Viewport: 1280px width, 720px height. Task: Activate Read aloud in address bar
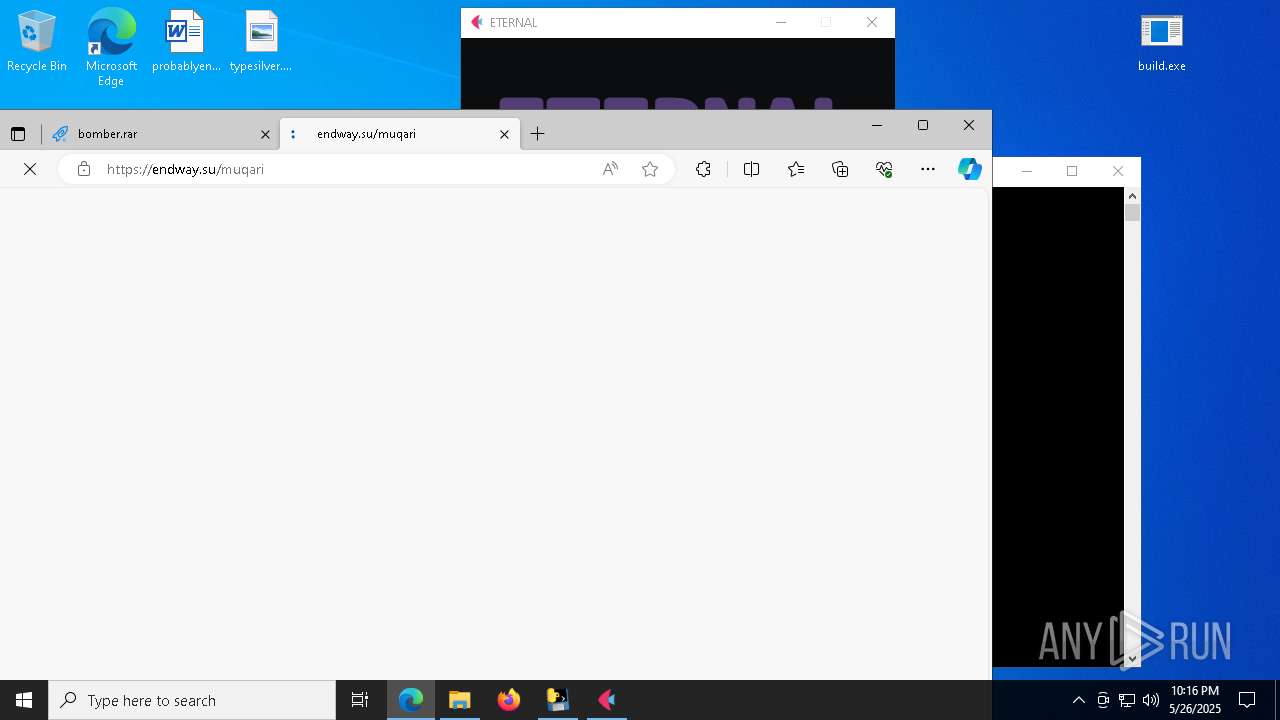(610, 169)
